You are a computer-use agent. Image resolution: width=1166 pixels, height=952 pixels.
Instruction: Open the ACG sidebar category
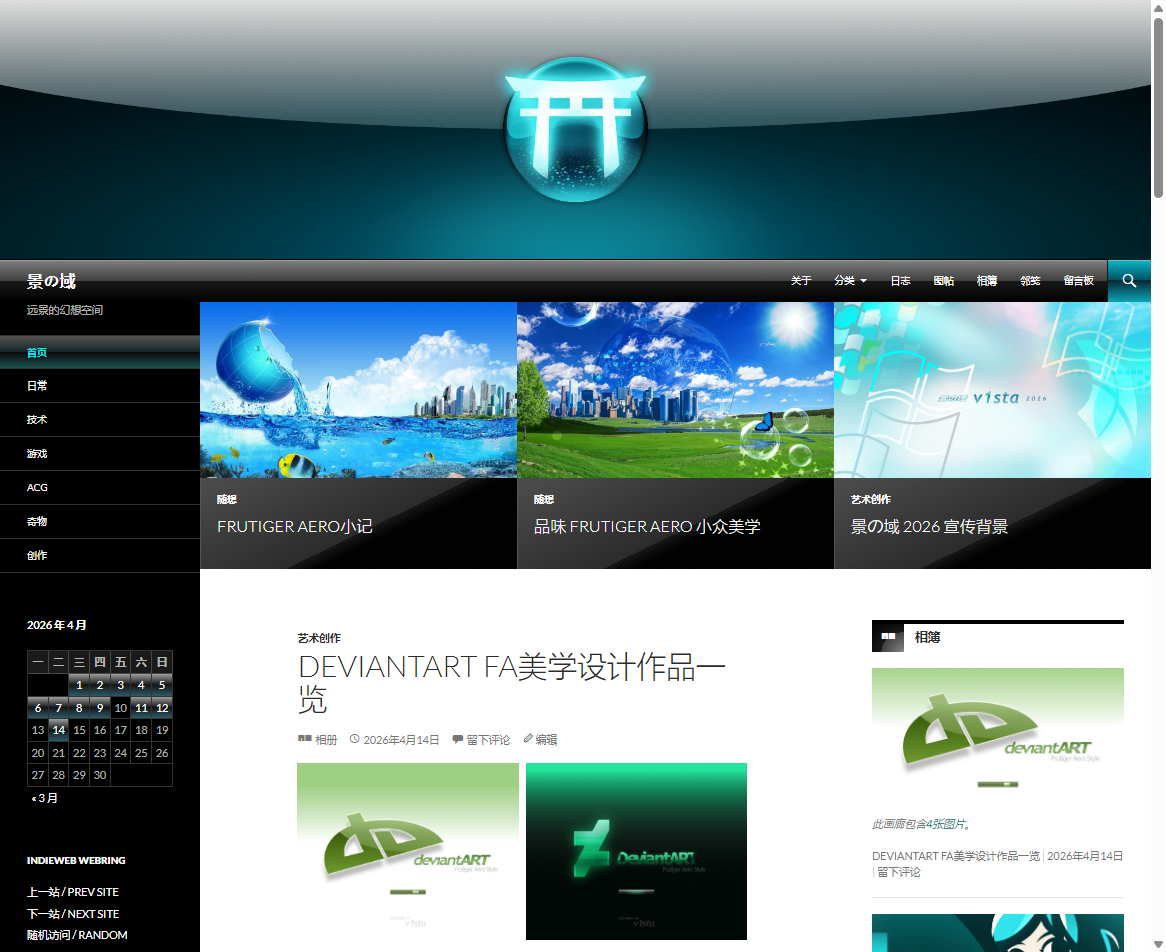pyautogui.click(x=37, y=488)
